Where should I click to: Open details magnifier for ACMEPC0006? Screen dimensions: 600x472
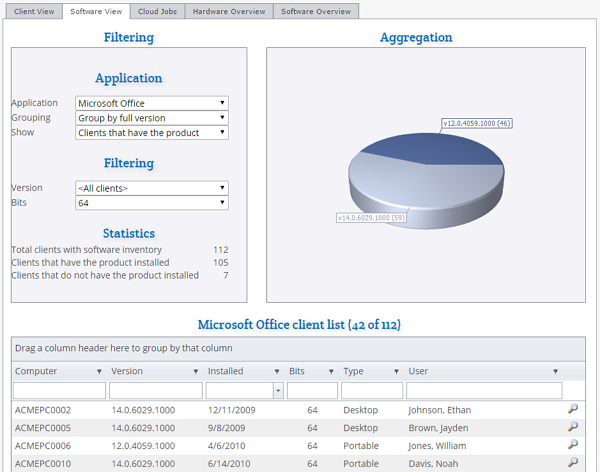tap(572, 444)
